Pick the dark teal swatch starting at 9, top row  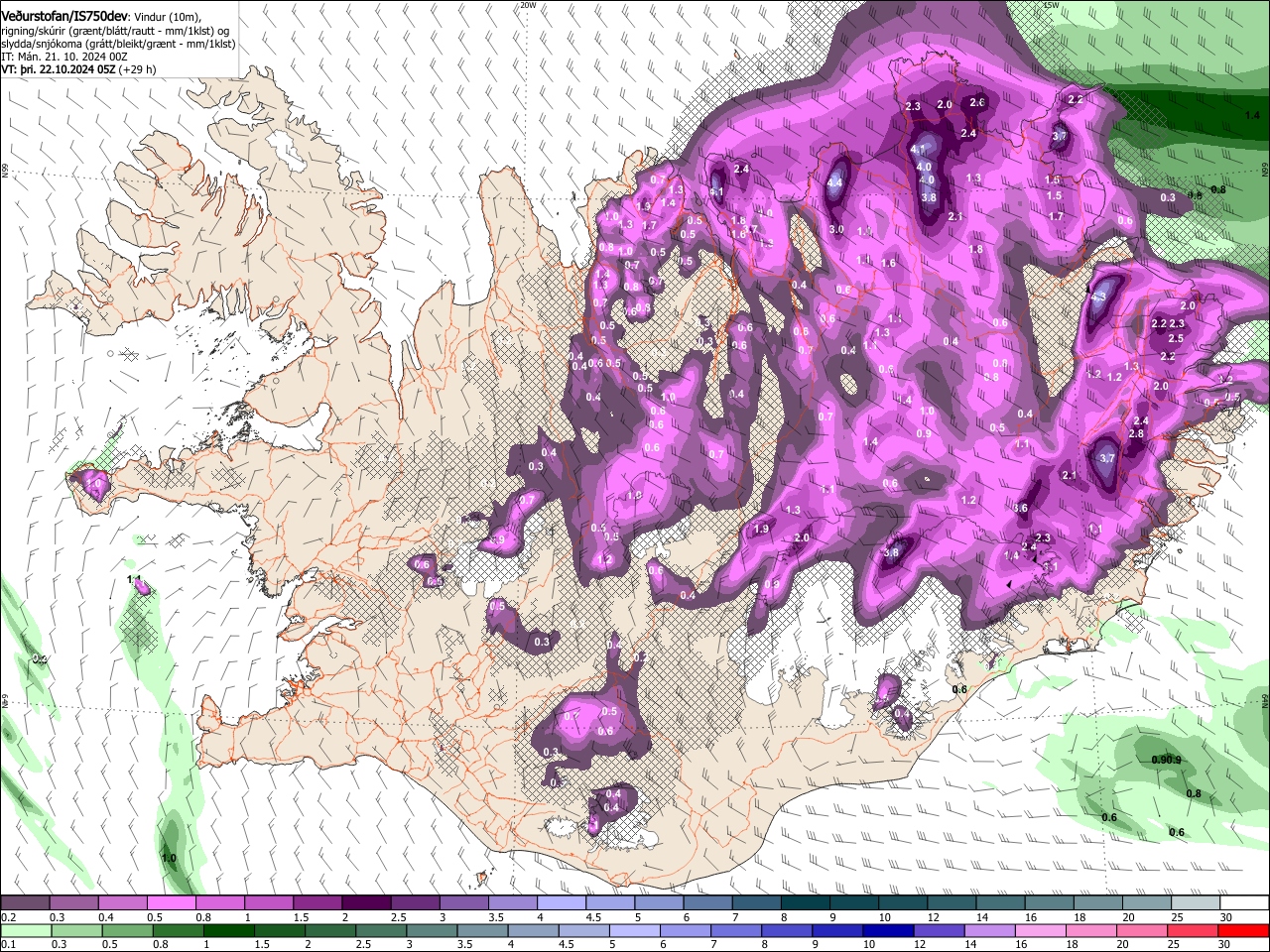click(x=853, y=902)
